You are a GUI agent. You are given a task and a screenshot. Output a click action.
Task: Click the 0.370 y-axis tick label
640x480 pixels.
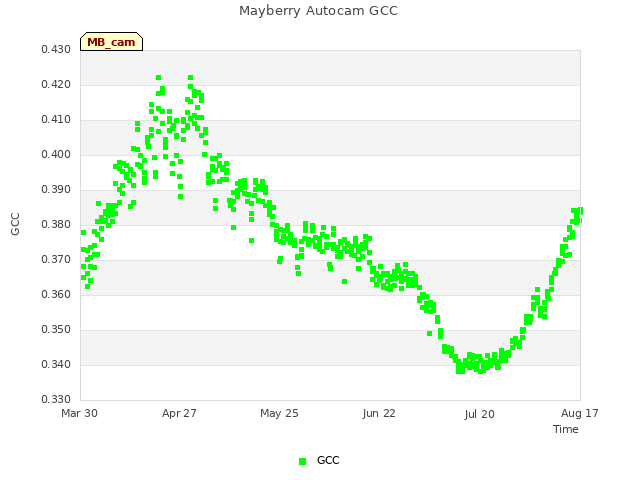coord(56,260)
